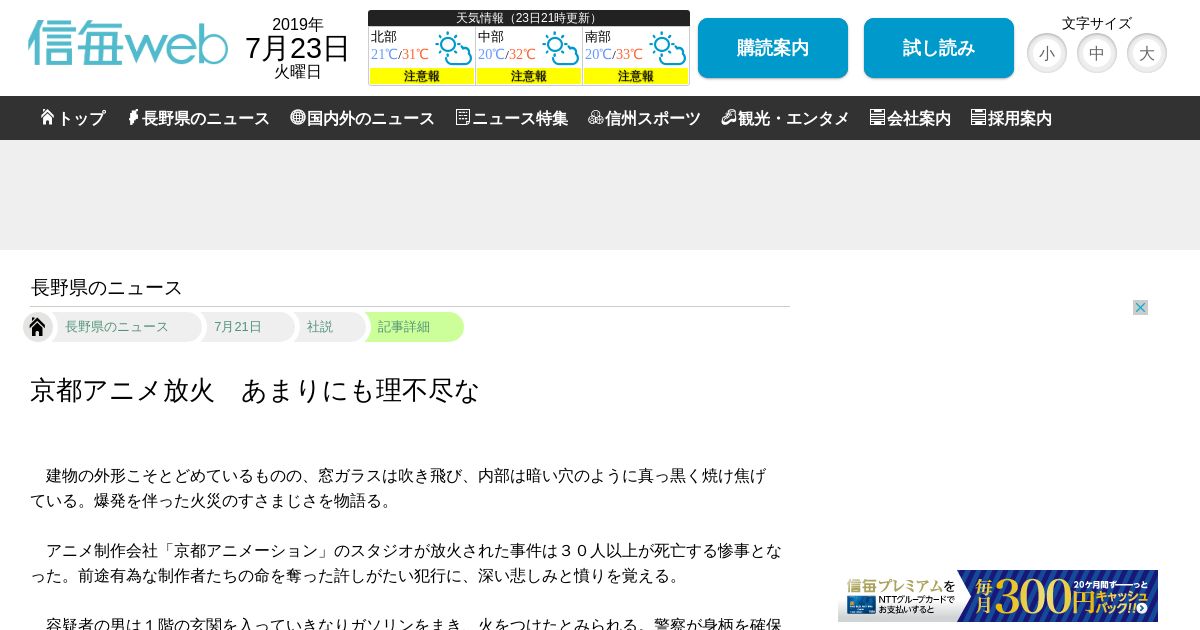Open 採用案内 menu
Image resolution: width=1200 pixels, height=630 pixels.
coord(1011,118)
